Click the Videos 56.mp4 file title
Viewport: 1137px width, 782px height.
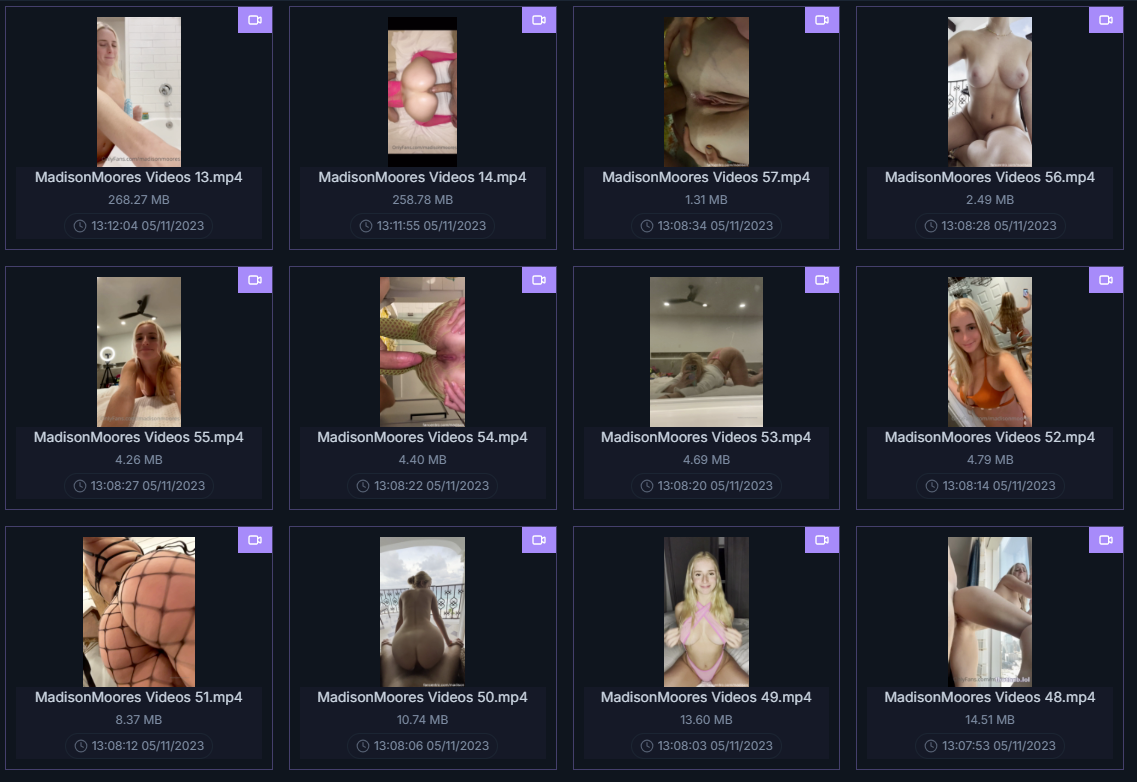tap(989, 177)
